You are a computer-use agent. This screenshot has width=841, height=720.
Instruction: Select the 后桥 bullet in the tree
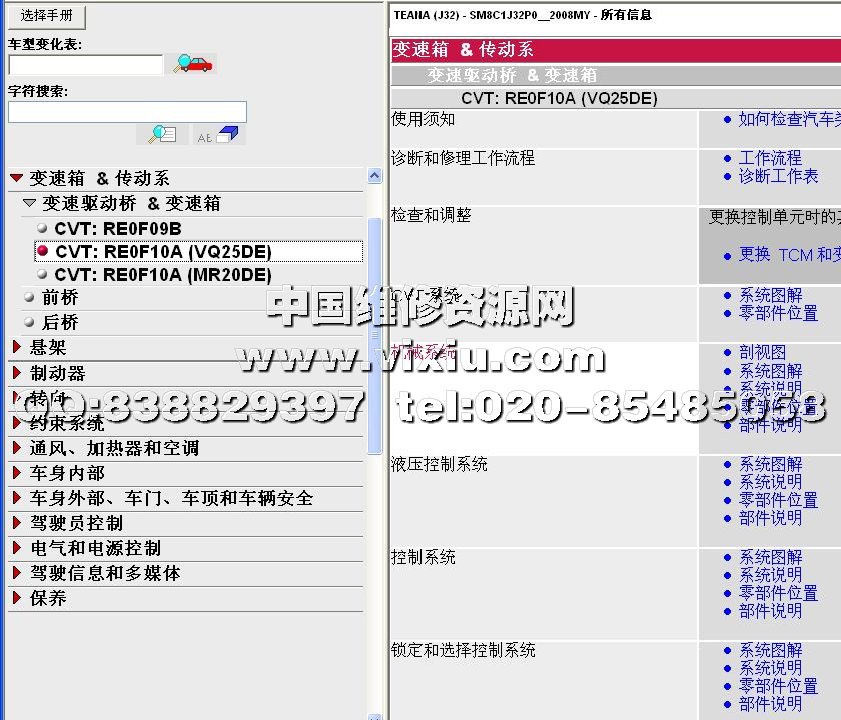click(29, 322)
